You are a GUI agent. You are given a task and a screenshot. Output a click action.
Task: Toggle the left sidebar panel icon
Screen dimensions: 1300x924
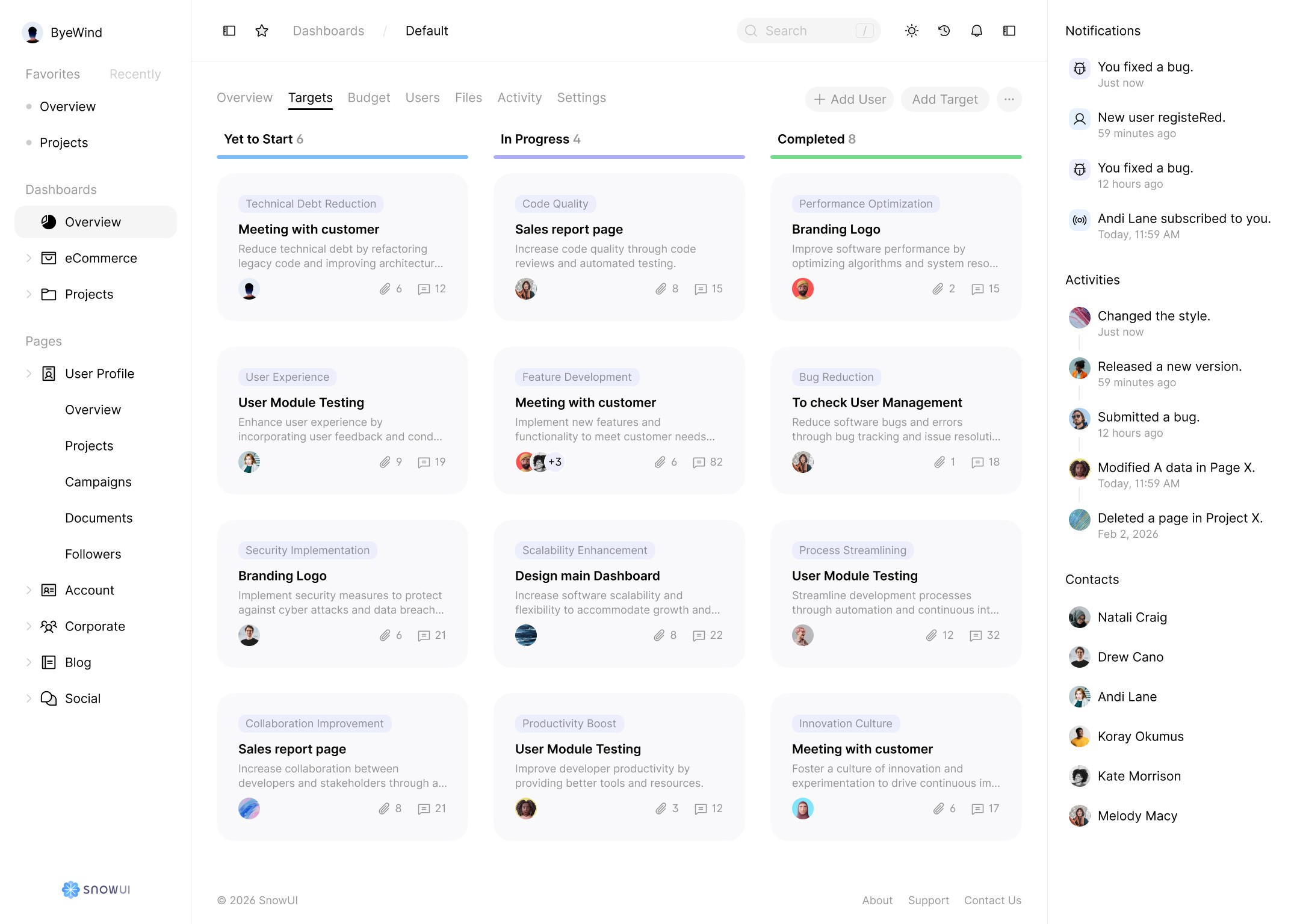click(229, 31)
